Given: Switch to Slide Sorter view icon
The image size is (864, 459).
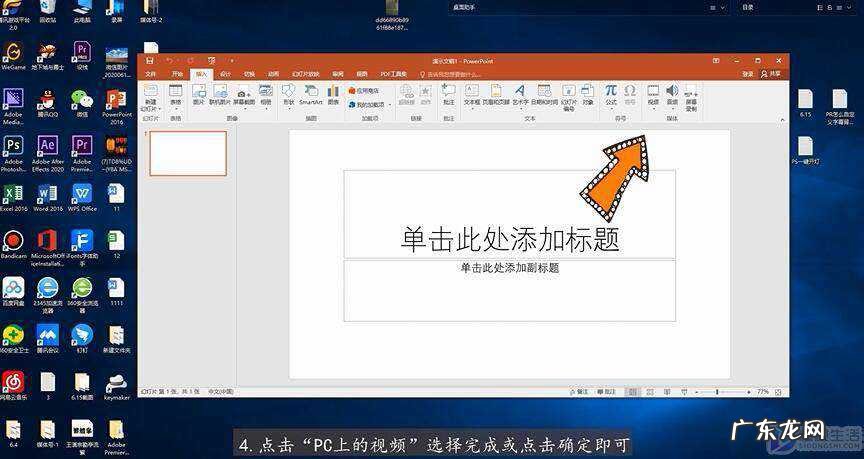Looking at the screenshot, I should [x=650, y=392].
